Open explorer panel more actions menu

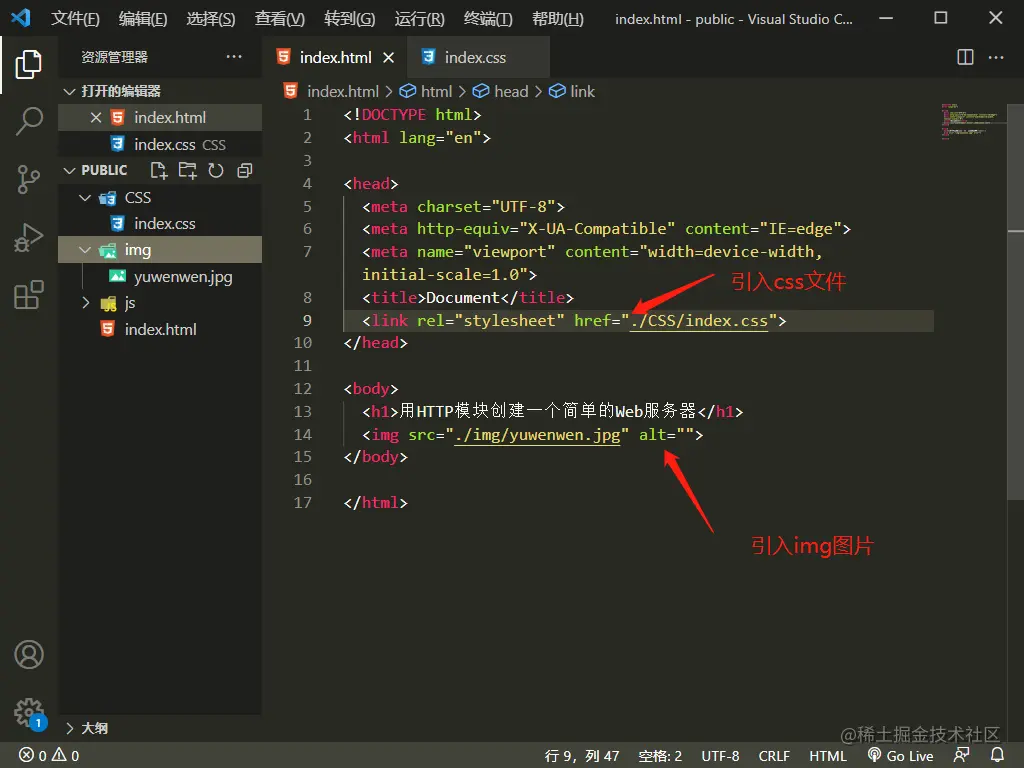[x=234, y=57]
